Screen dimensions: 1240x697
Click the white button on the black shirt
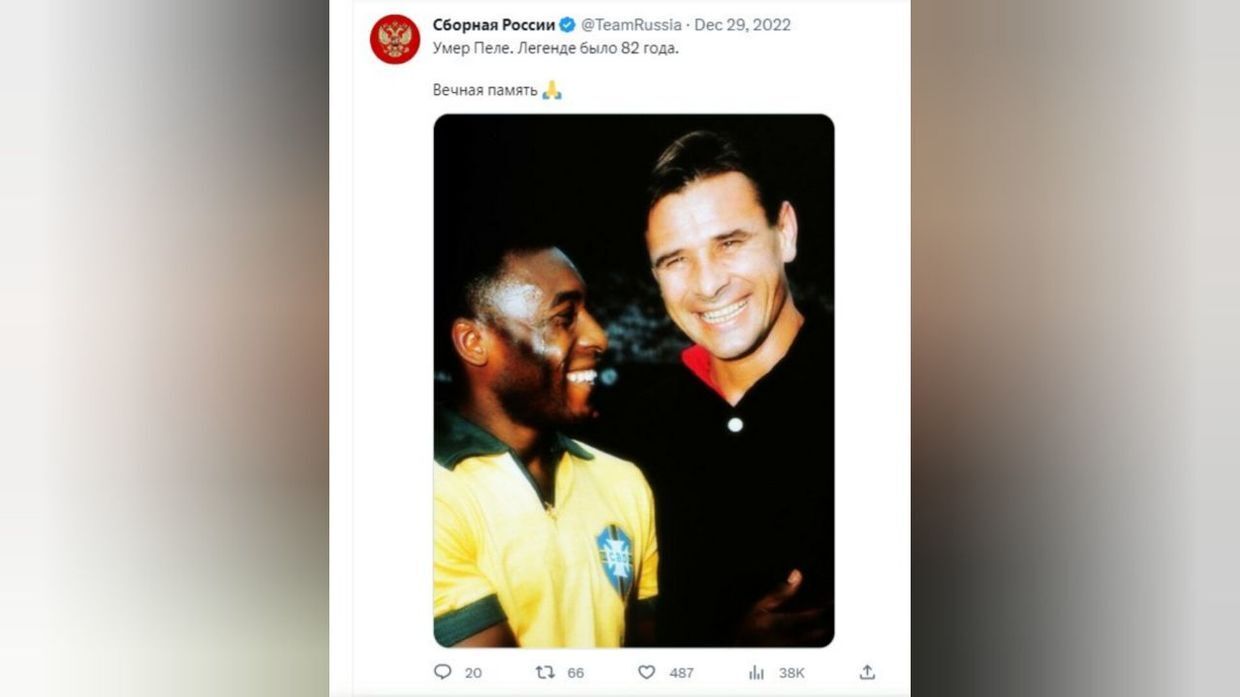pyautogui.click(x=735, y=425)
